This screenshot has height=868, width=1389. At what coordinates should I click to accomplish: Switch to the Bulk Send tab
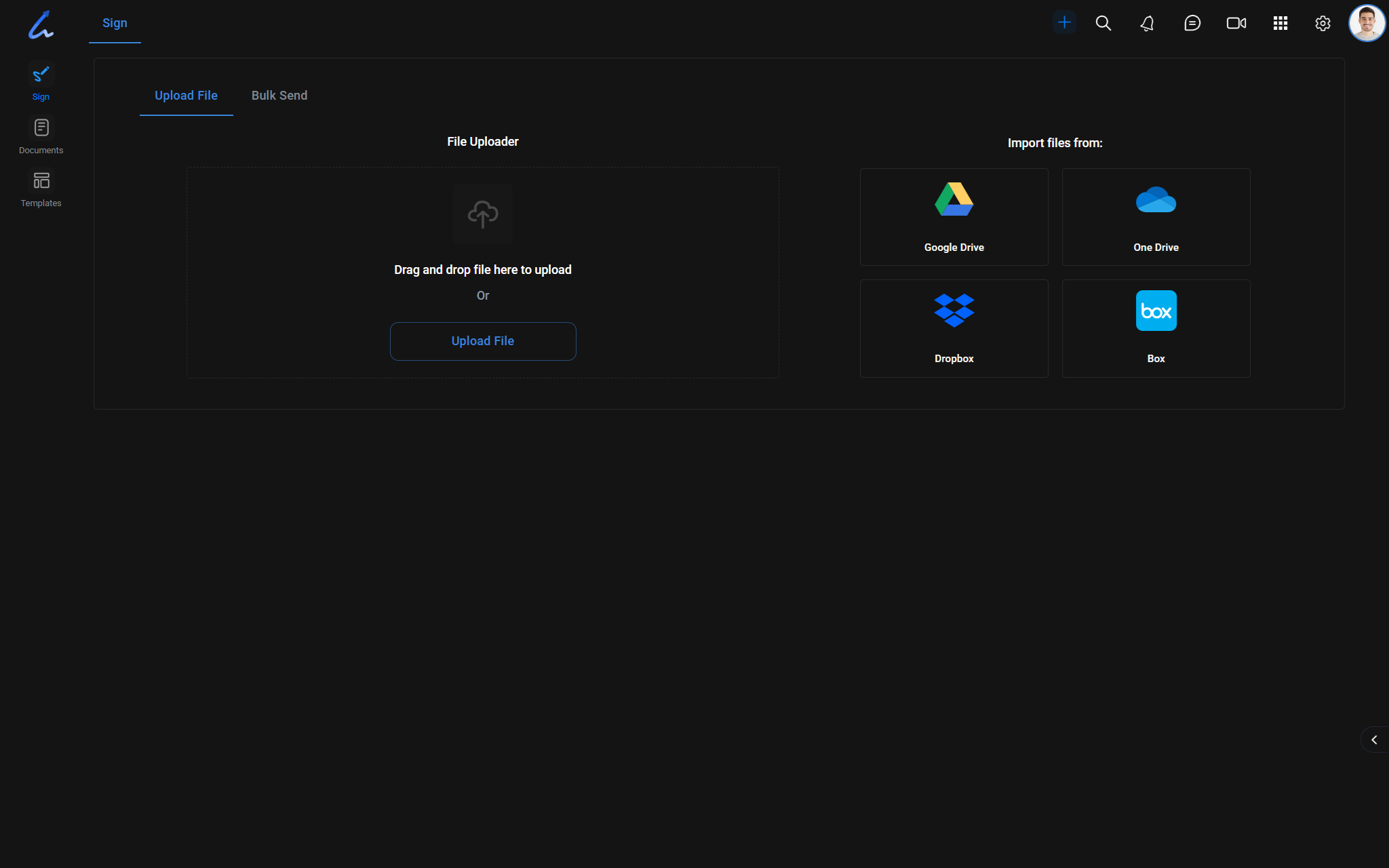[x=279, y=96]
